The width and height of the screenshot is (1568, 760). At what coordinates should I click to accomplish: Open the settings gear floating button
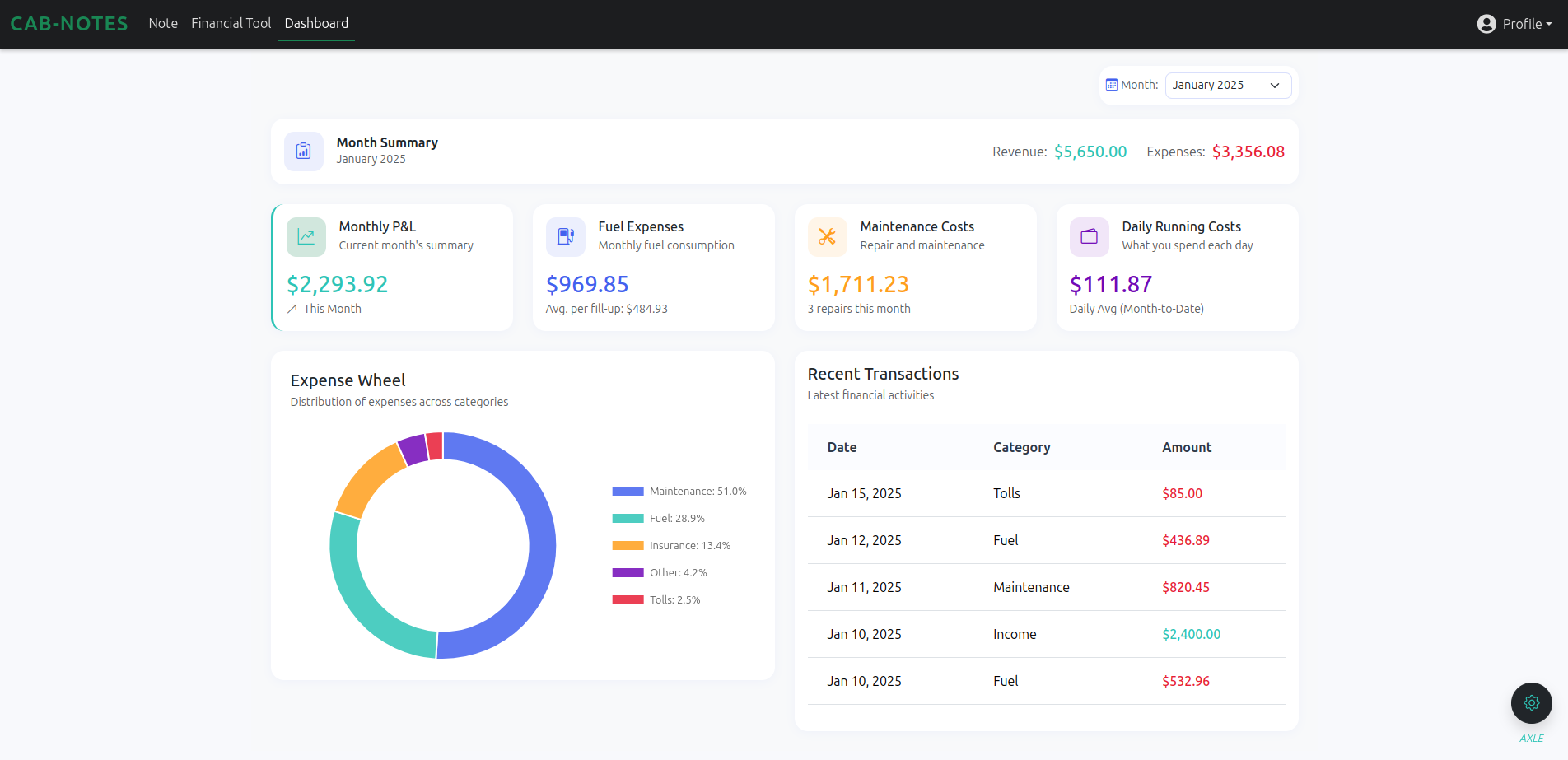(x=1532, y=703)
